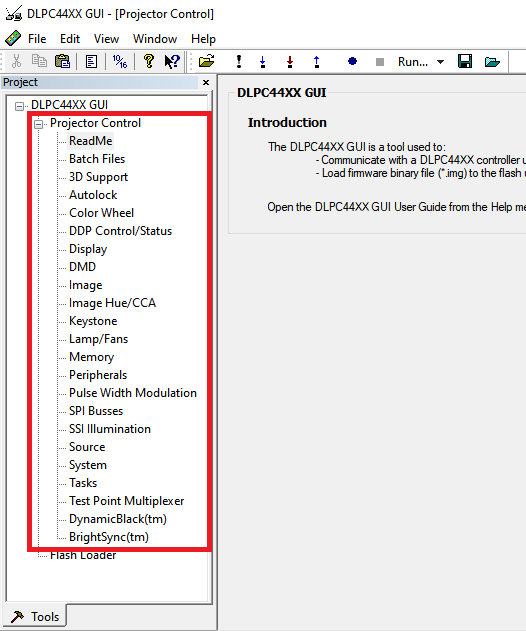Viewport: 526px width, 631px height.
Task: Select the Keystone tree item
Action: [93, 321]
